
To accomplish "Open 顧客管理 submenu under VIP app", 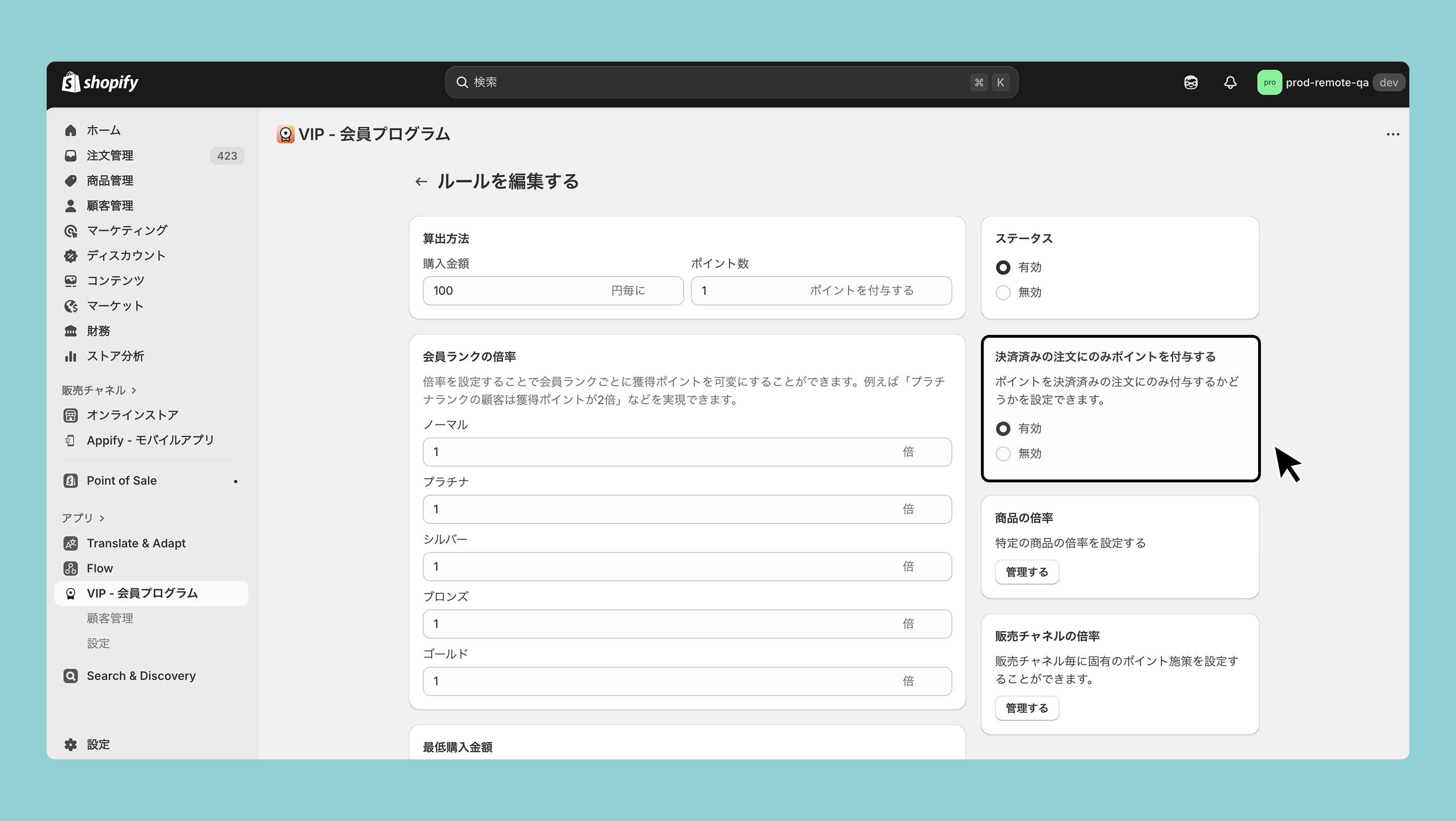I will click(110, 618).
